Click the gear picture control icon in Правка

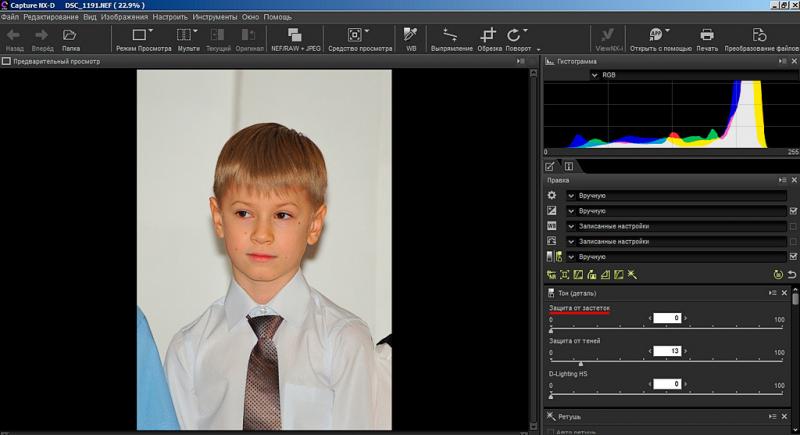click(552, 195)
